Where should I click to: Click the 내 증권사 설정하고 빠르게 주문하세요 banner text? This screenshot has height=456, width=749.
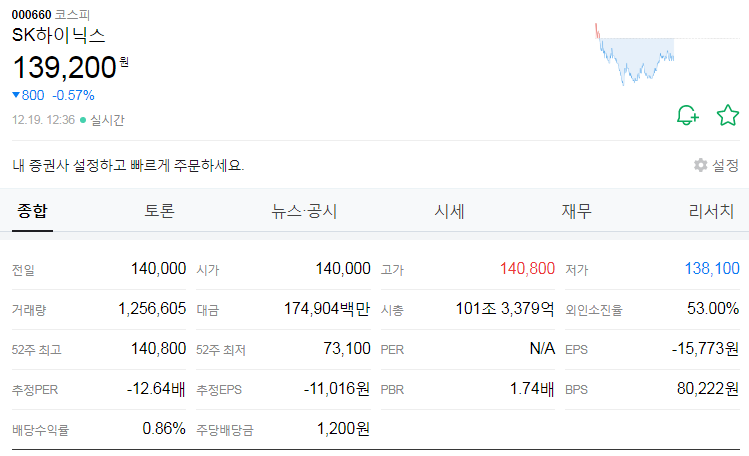click(x=128, y=165)
